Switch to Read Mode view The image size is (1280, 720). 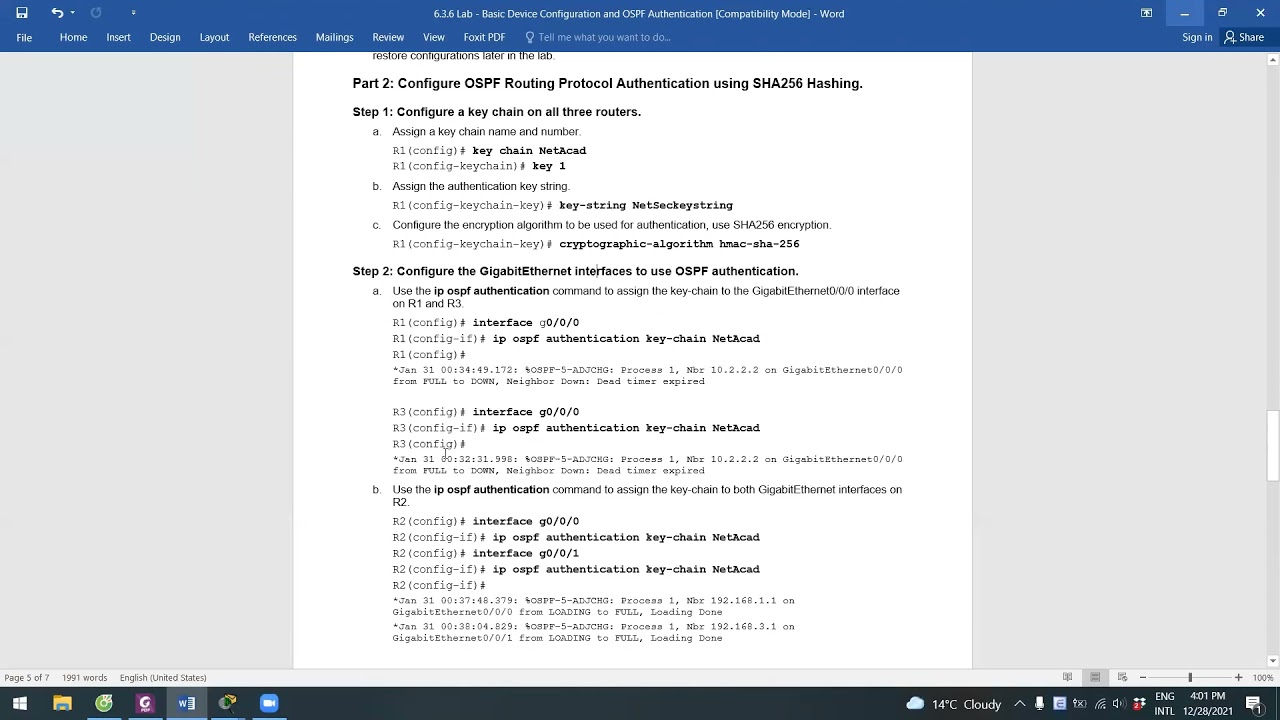click(x=1067, y=677)
